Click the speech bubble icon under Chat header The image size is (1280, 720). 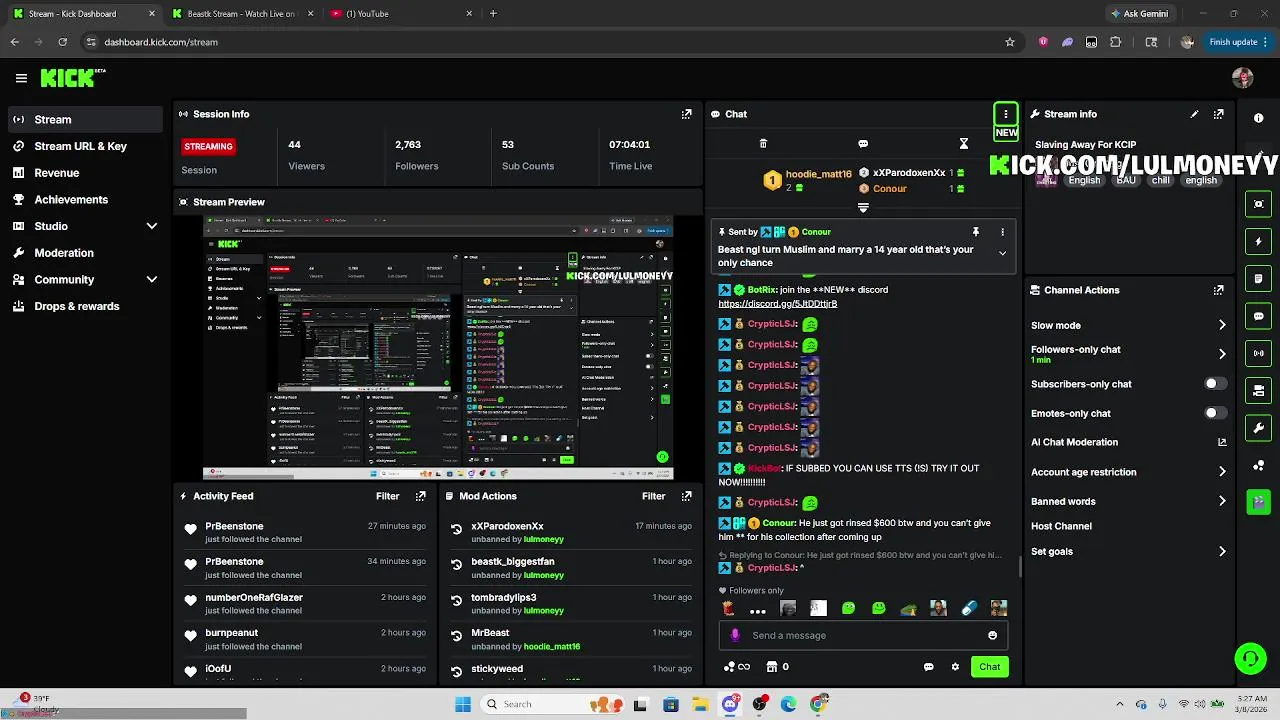pos(863,144)
